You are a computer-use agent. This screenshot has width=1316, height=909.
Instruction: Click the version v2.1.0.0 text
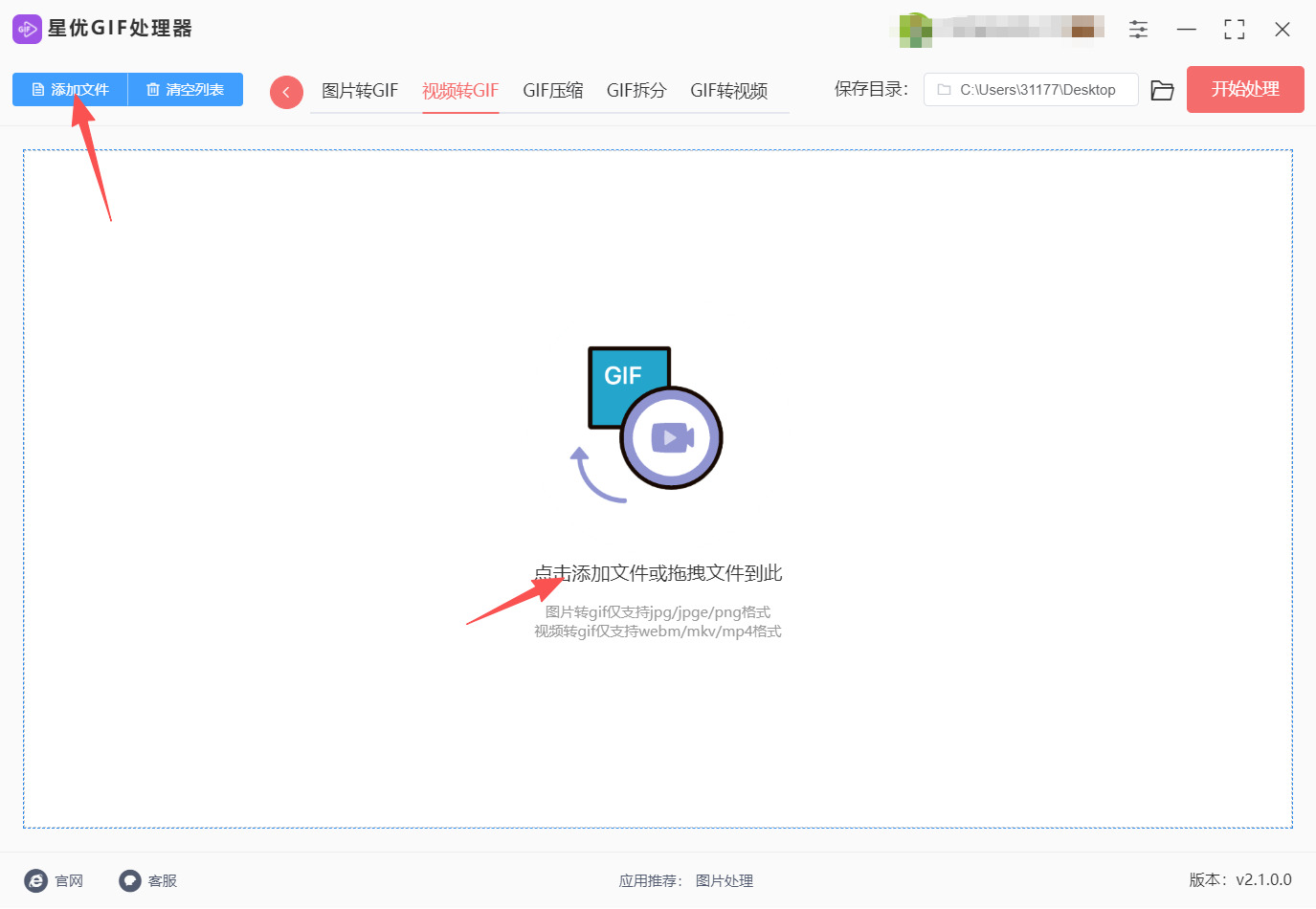pos(1240,880)
